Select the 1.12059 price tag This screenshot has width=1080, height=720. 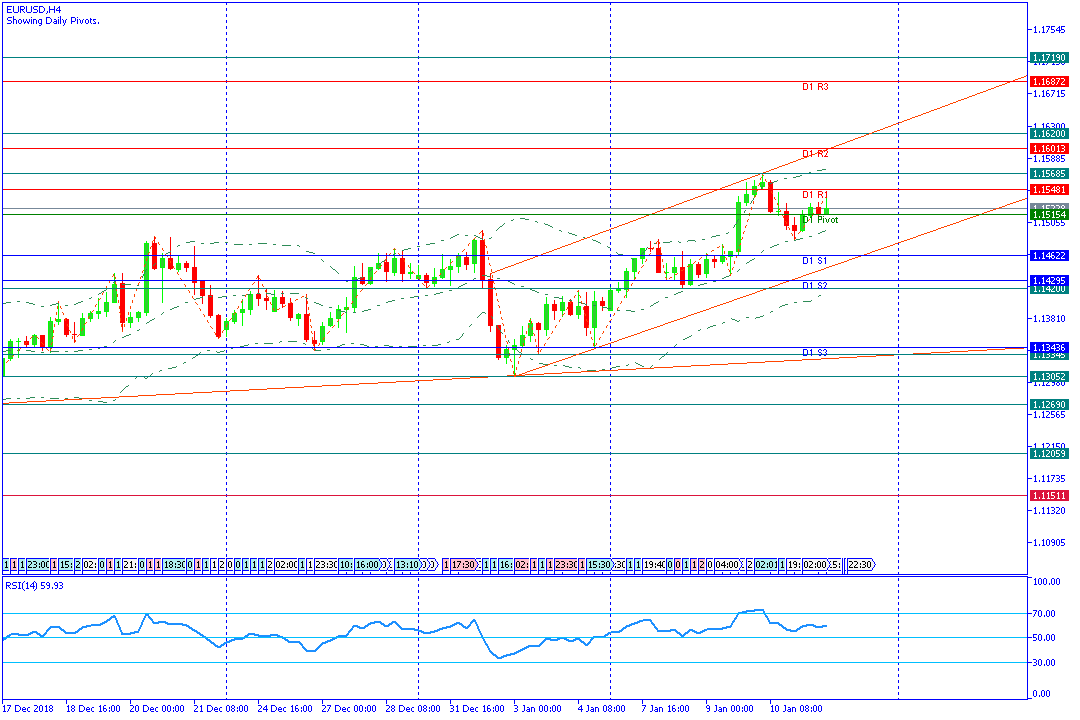pos(1049,453)
